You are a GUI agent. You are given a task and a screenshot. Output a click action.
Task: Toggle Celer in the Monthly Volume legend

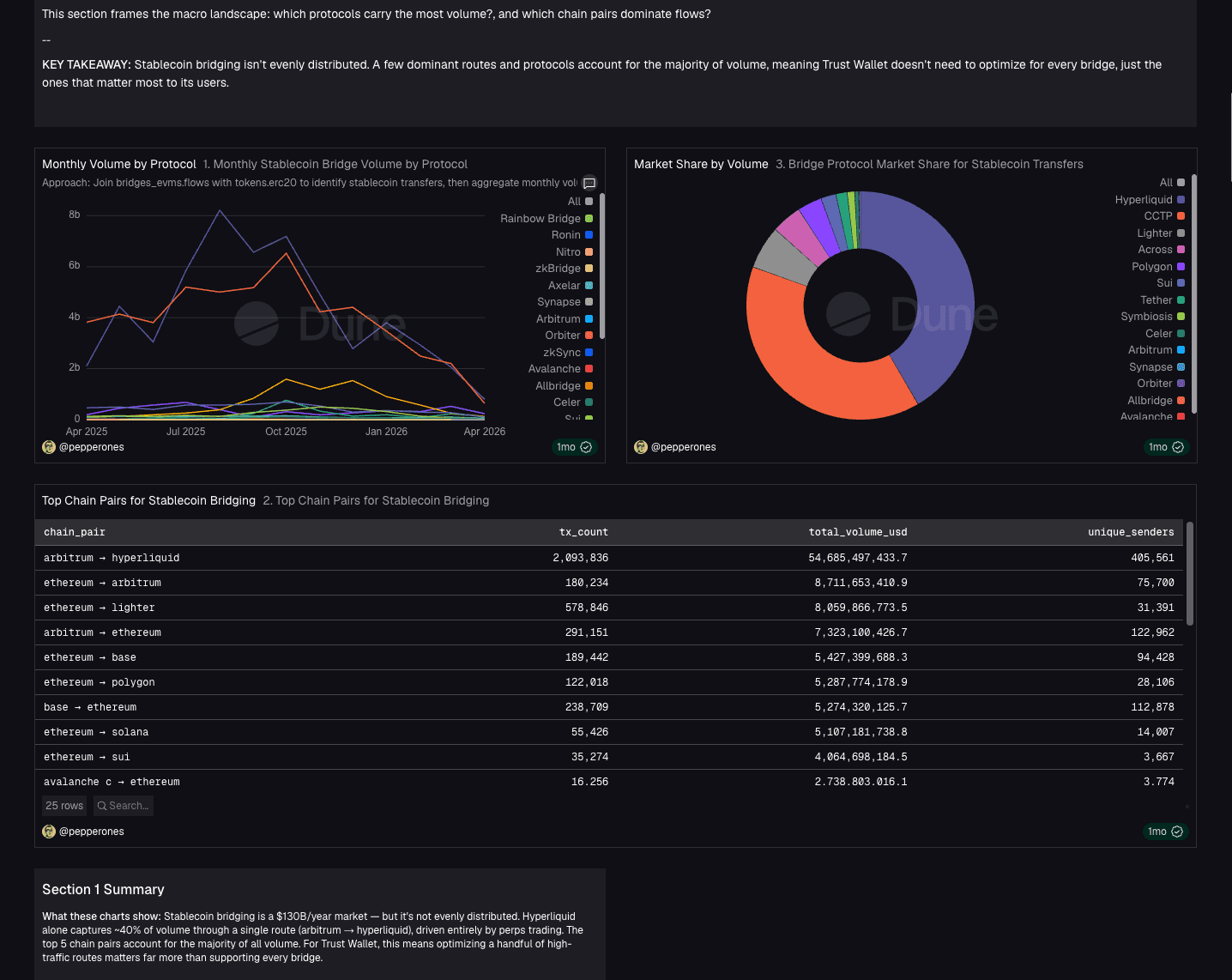(x=573, y=402)
